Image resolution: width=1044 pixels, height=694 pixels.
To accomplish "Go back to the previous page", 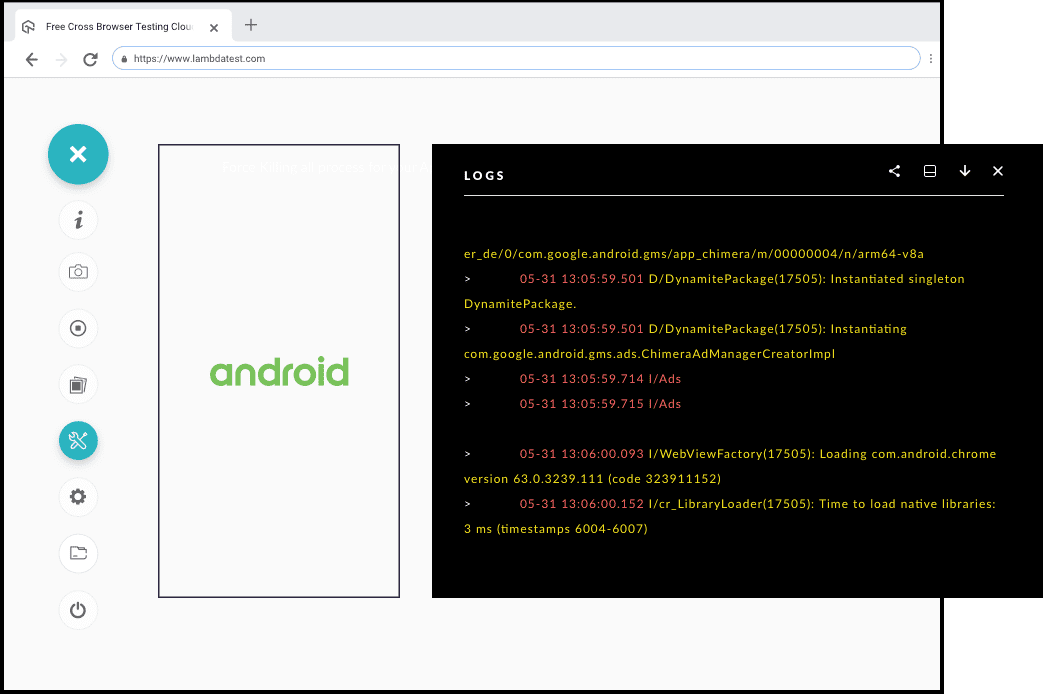I will [32, 59].
